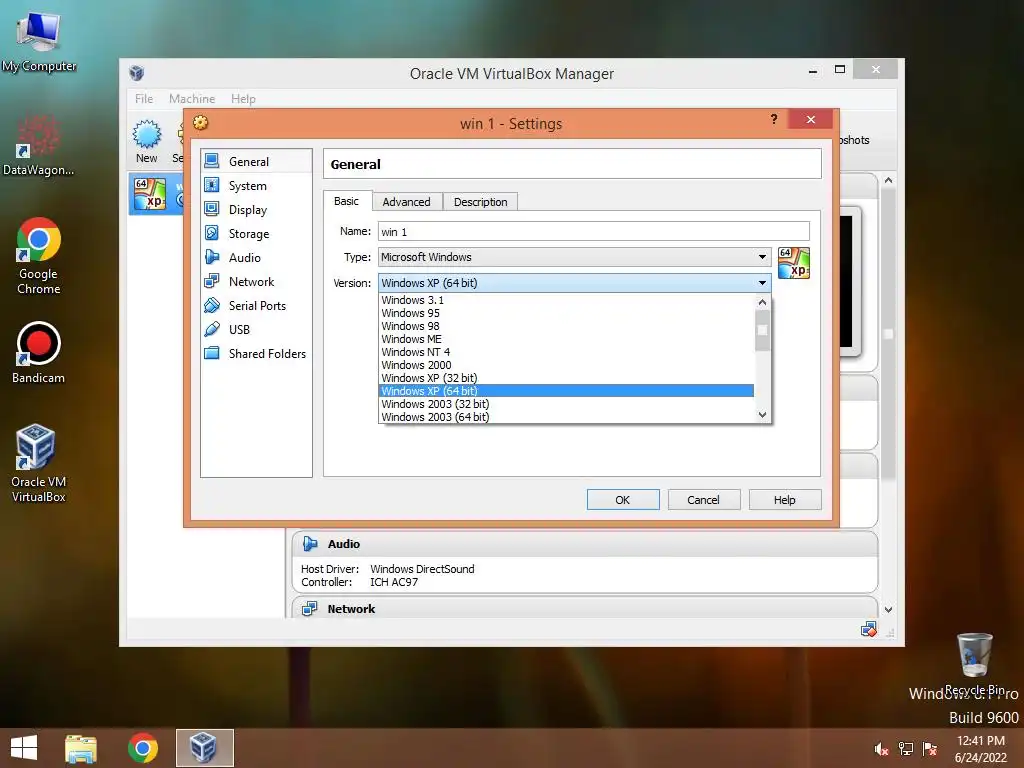Switch to the Basic tab
This screenshot has width=1024, height=768.
pos(347,201)
